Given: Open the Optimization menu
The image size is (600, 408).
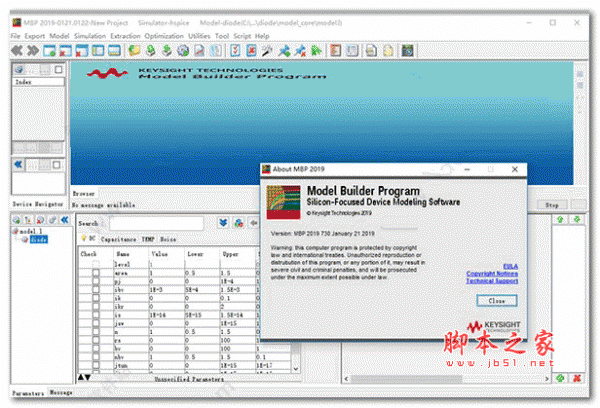Looking at the screenshot, I should coord(164,36).
